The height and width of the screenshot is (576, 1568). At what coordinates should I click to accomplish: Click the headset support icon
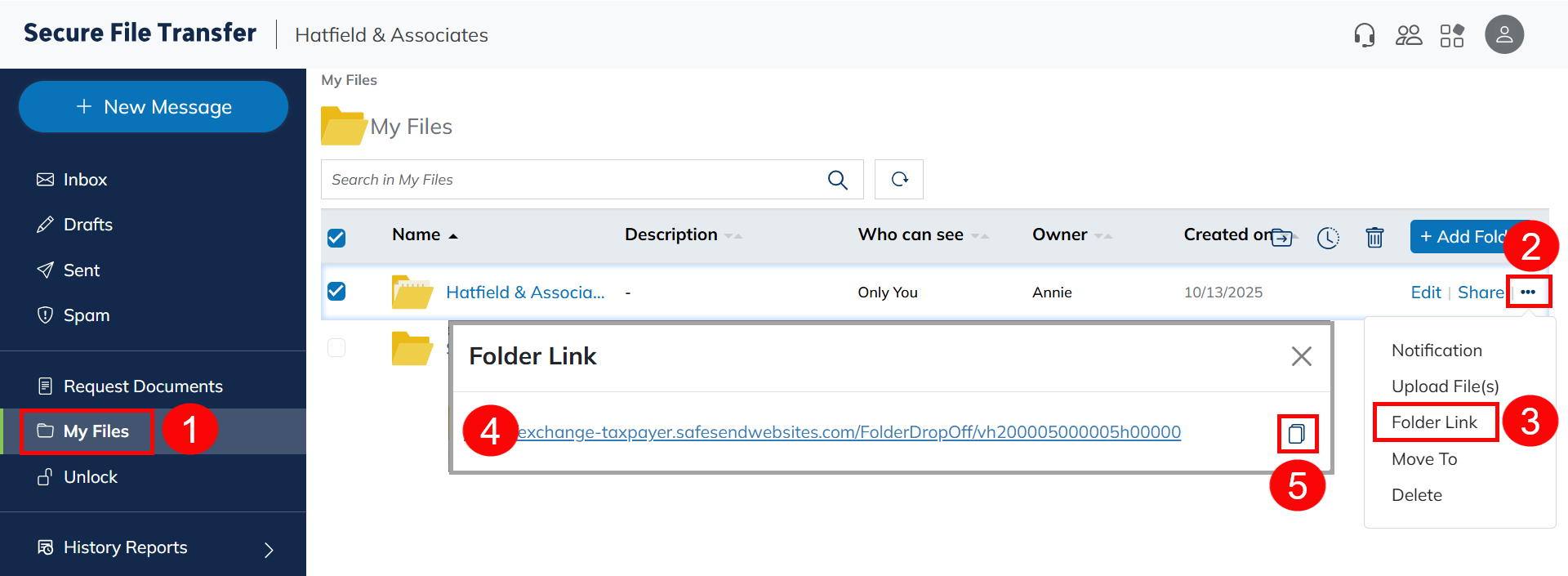(1364, 35)
